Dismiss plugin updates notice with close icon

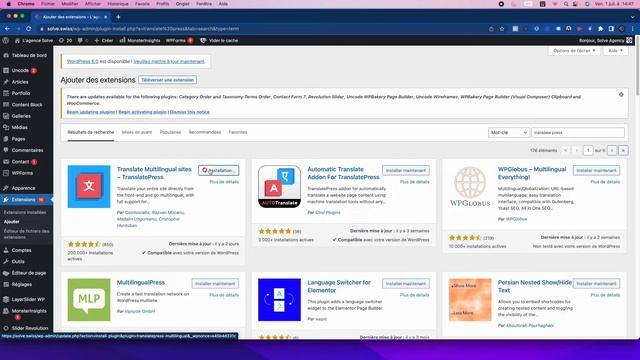[x=621, y=94]
